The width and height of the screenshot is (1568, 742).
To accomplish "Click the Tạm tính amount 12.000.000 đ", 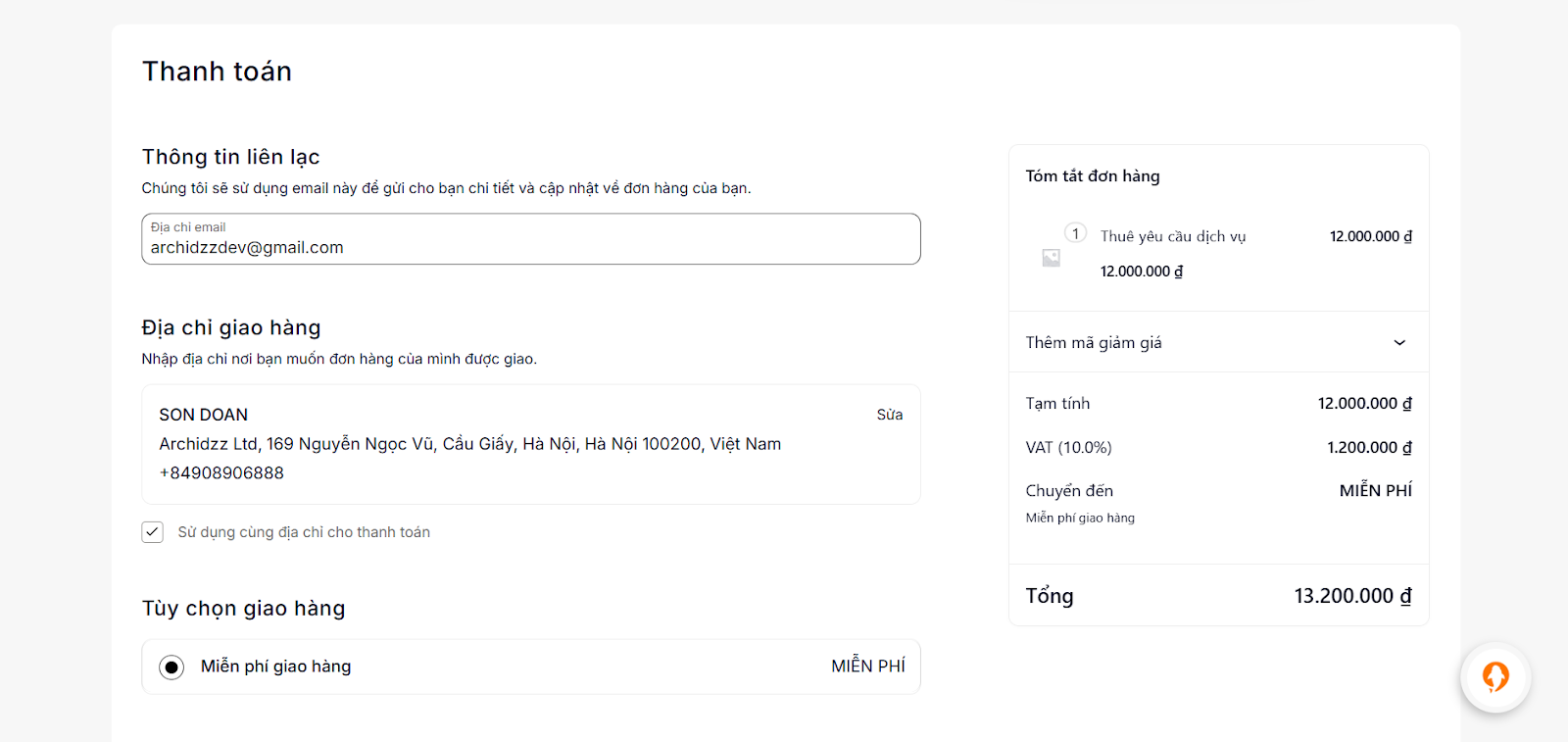I will [1364, 404].
